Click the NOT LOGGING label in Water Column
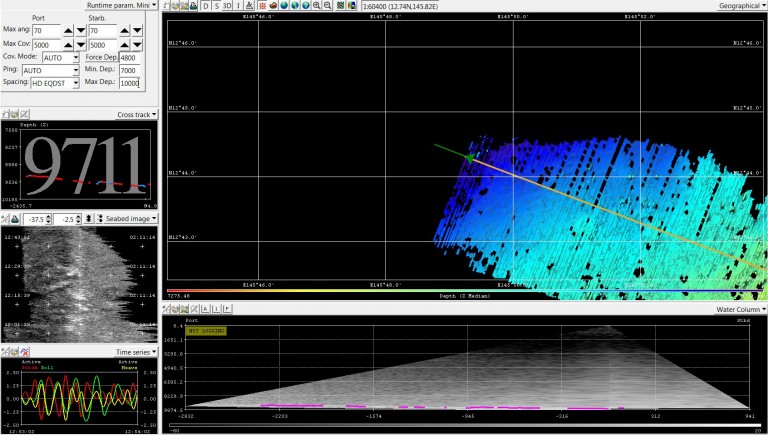The width and height of the screenshot is (768, 435). (x=206, y=331)
